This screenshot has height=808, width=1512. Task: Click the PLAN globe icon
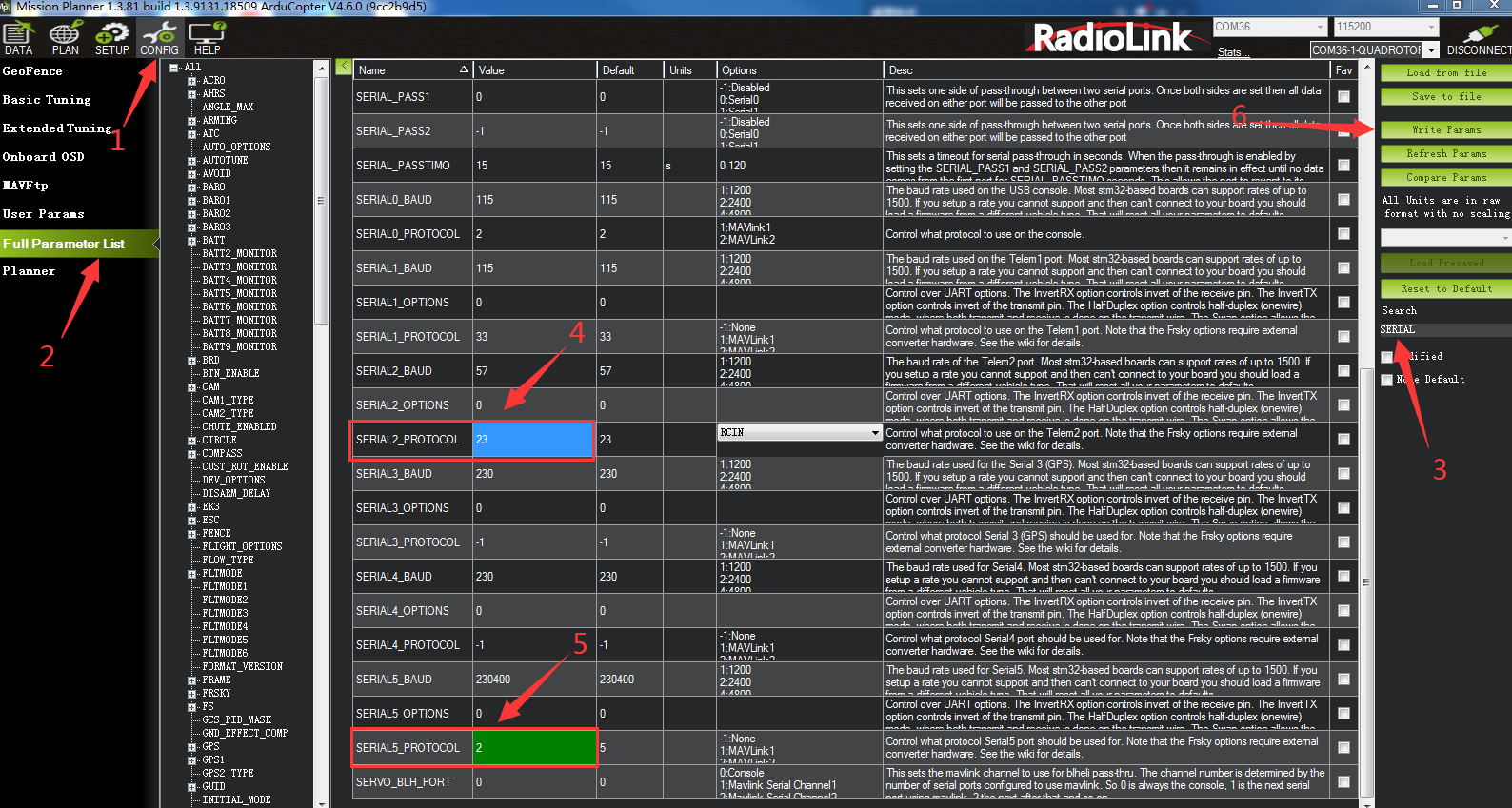pyautogui.click(x=65, y=38)
